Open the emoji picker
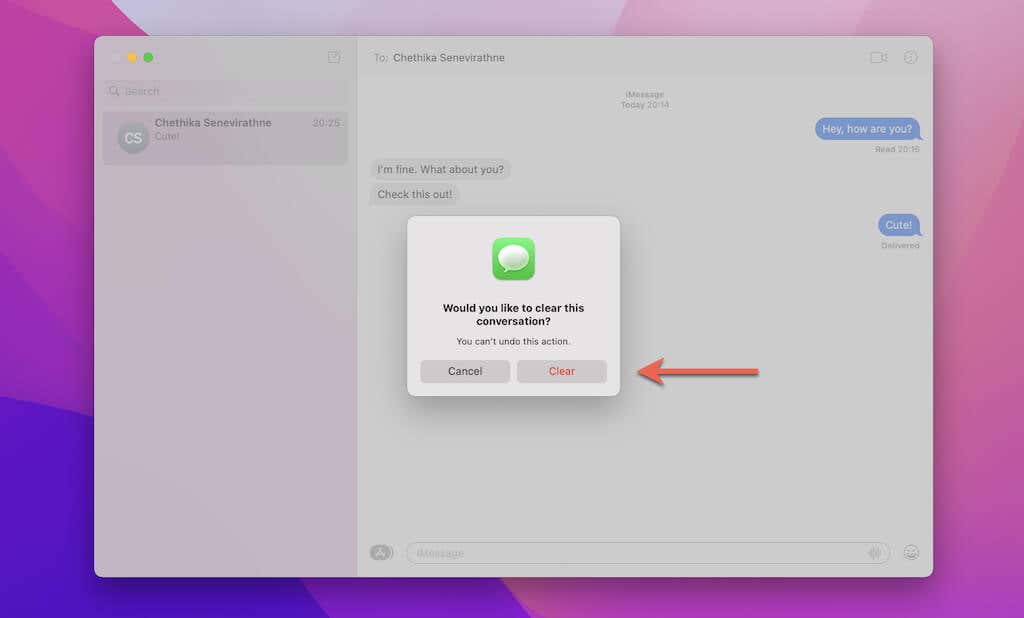Viewport: 1024px width, 618px height. tap(911, 553)
